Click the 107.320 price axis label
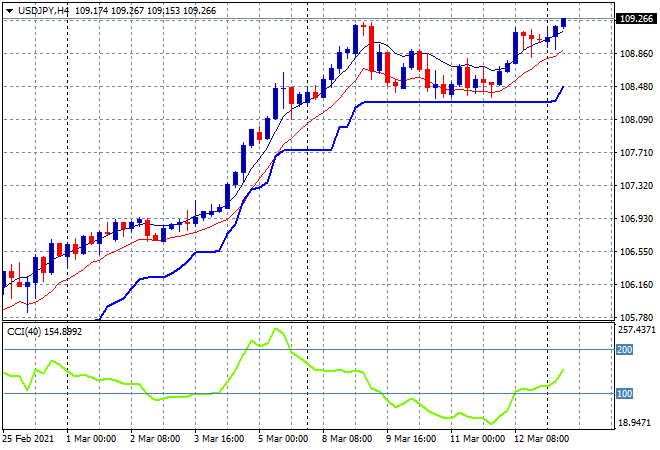This screenshot has height=450, width=660. coord(636,186)
